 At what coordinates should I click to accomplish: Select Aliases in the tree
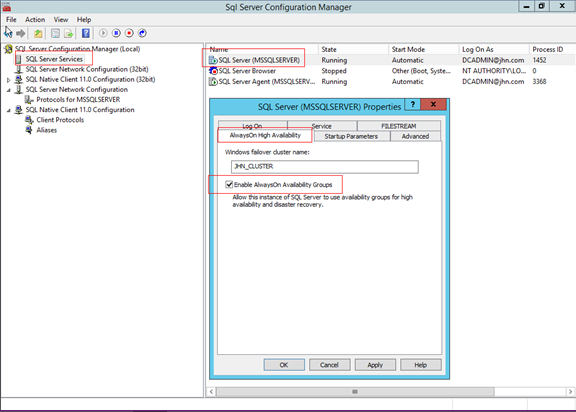[x=47, y=130]
